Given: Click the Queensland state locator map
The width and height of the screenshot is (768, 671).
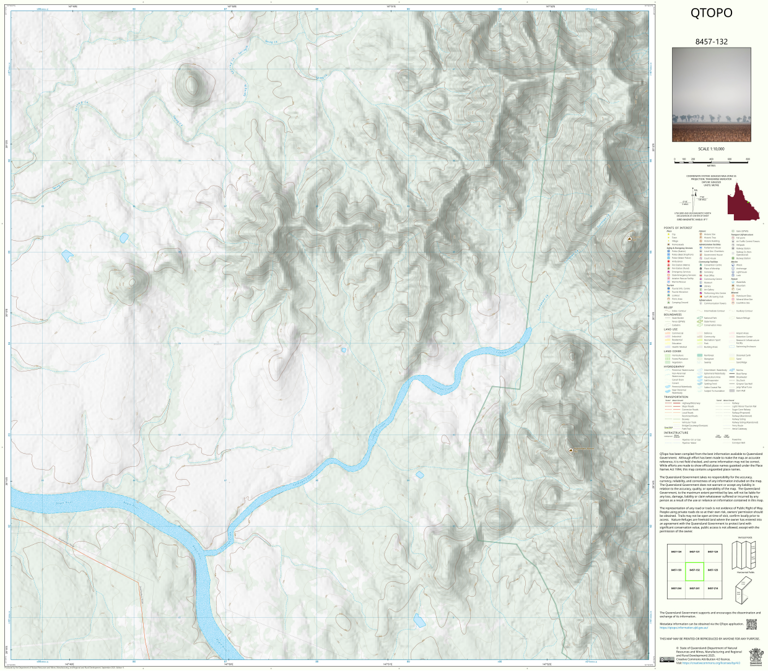Looking at the screenshot, I should (x=743, y=202).
